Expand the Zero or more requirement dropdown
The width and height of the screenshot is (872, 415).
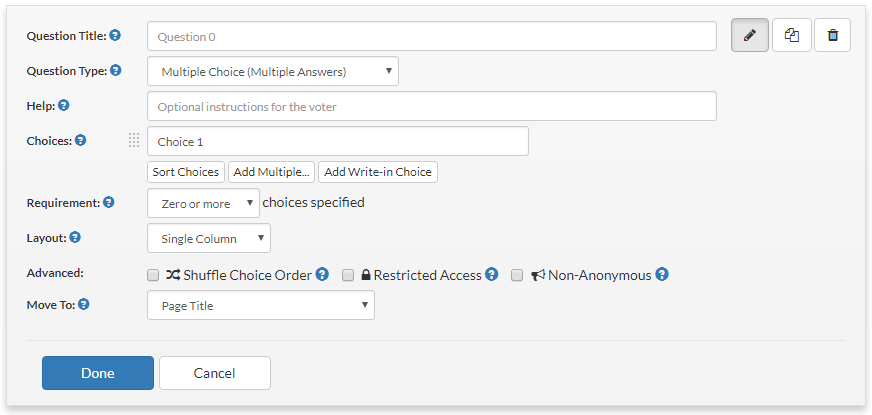pyautogui.click(x=203, y=203)
